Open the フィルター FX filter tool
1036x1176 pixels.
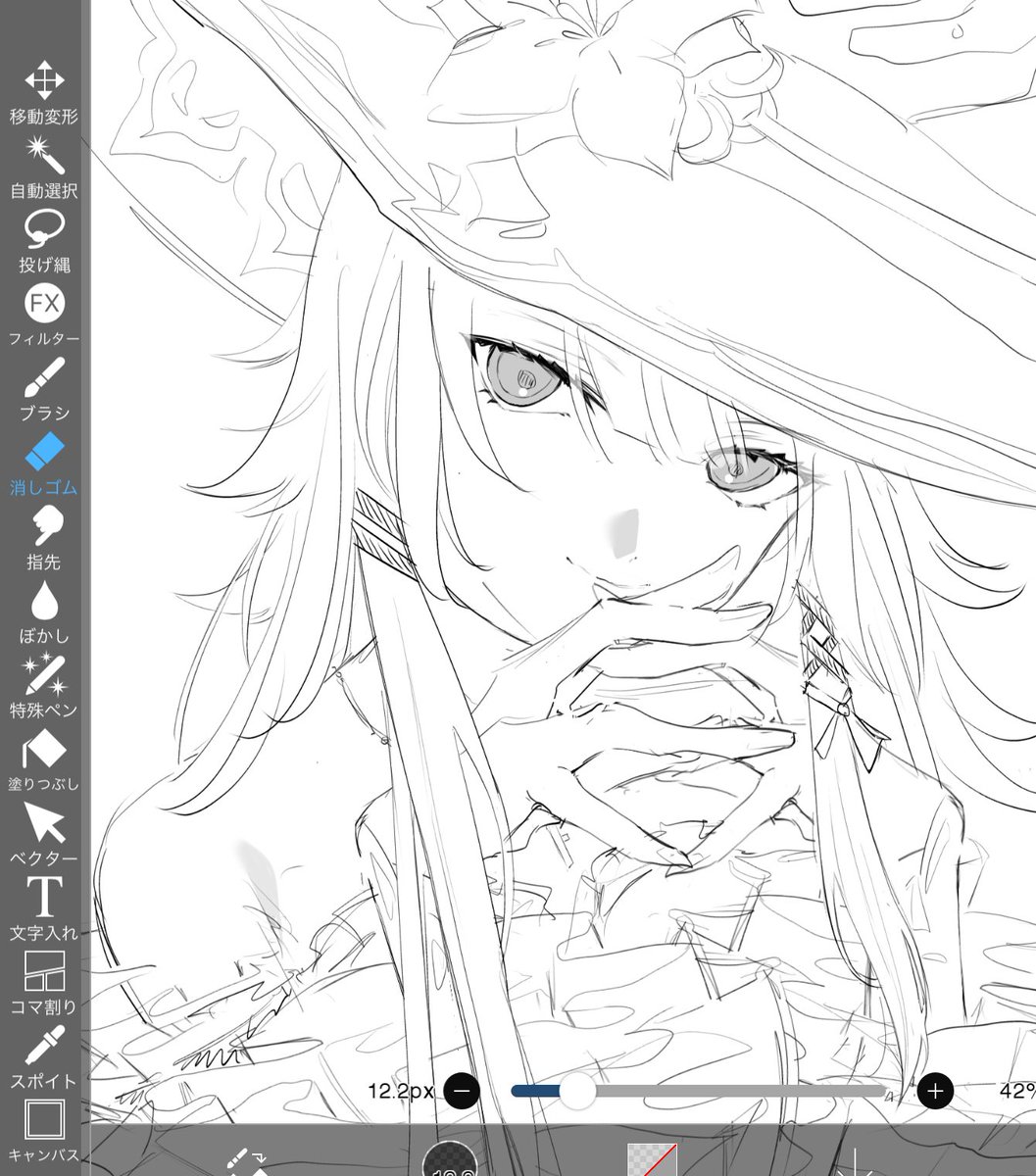pos(44,317)
